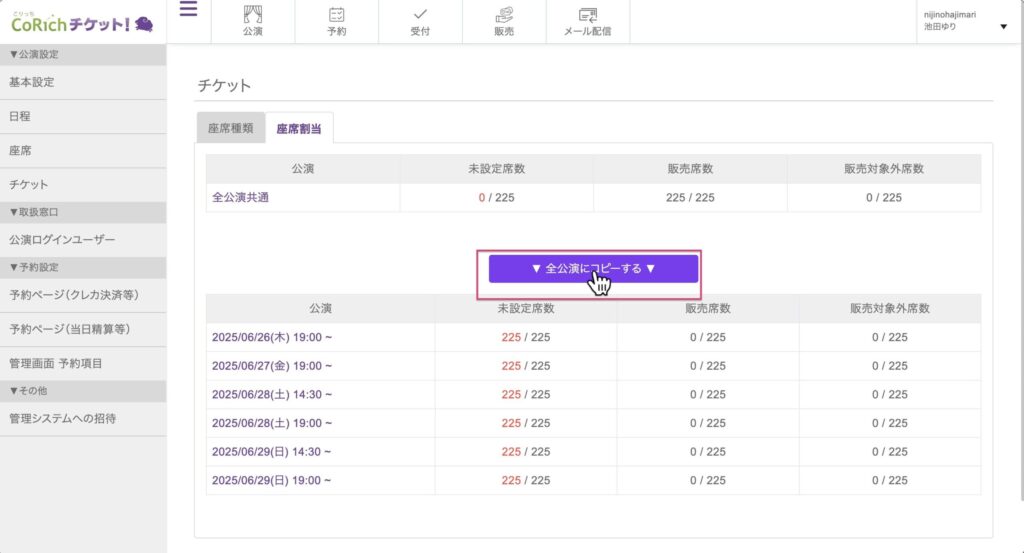The height and width of the screenshot is (553, 1024).
Task: Open the 販売 sales icon
Action: [x=504, y=15]
